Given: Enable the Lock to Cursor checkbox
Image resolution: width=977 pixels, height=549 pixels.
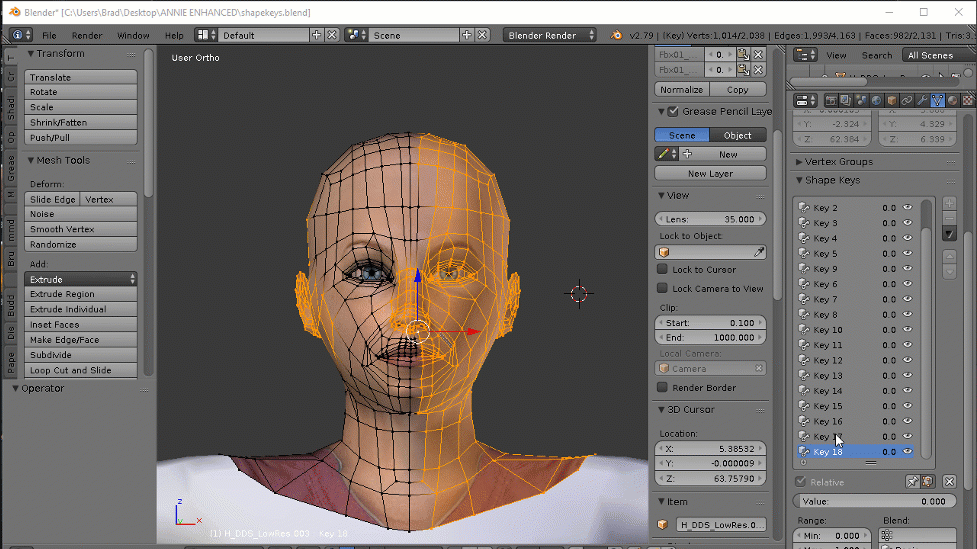Looking at the screenshot, I should [662, 270].
